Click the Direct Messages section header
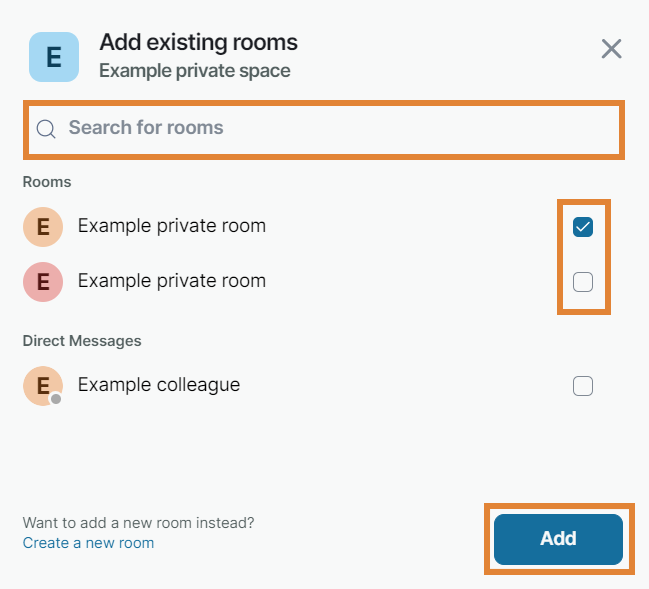Screen dimensions: 649x589 click(x=82, y=340)
